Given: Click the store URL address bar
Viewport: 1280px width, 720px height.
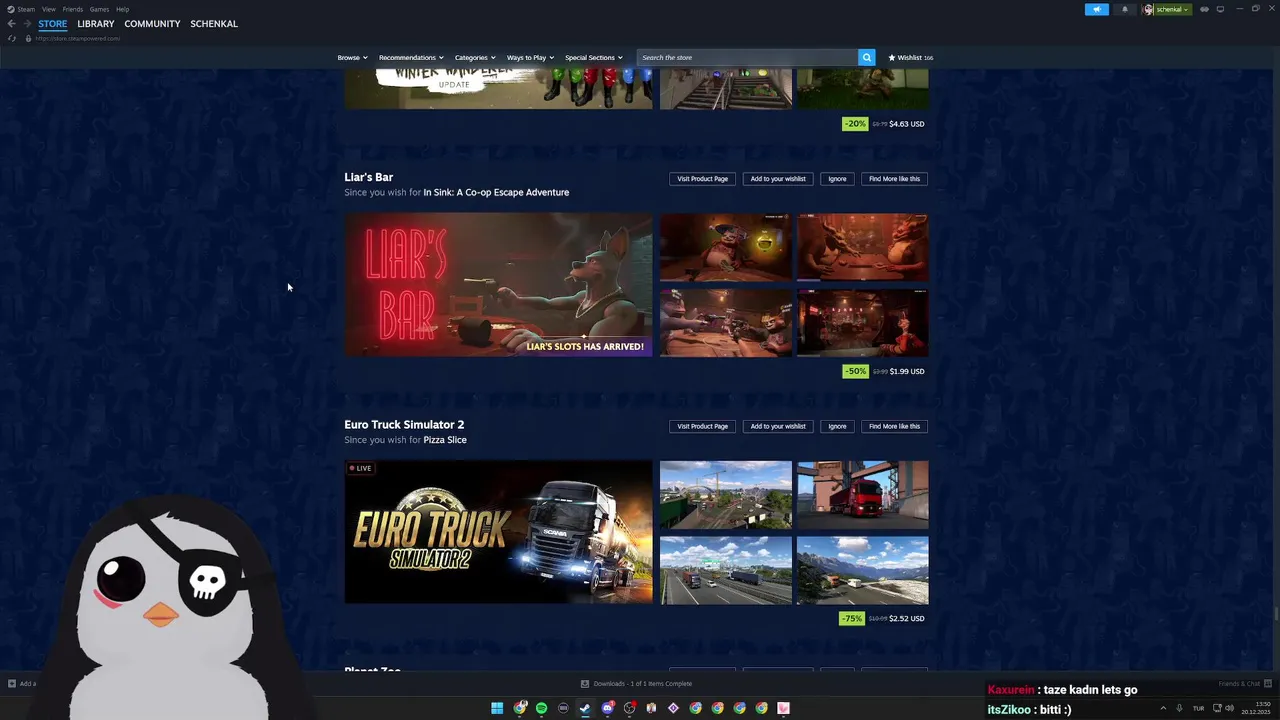Looking at the screenshot, I should coord(80,38).
